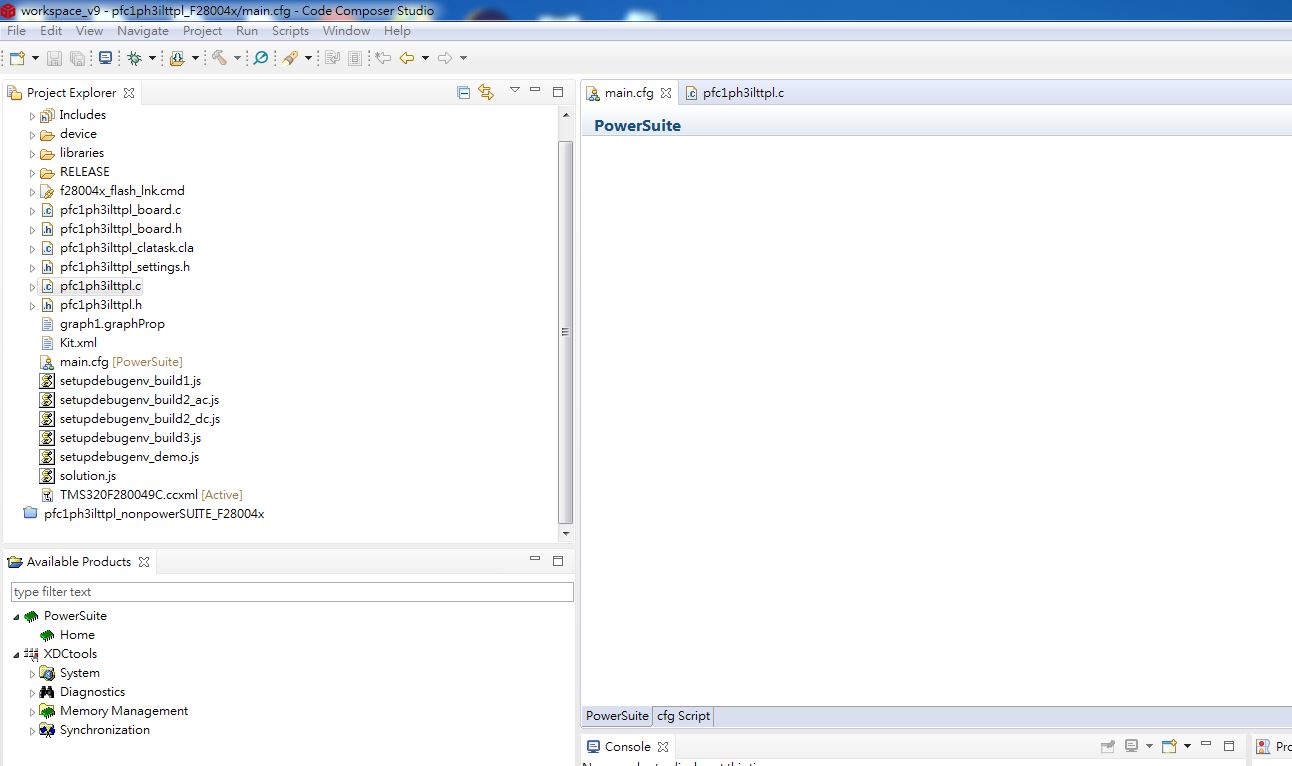Screen dimensions: 1292x766
Task: Select the PowerSuite bottom tab
Action: click(617, 716)
